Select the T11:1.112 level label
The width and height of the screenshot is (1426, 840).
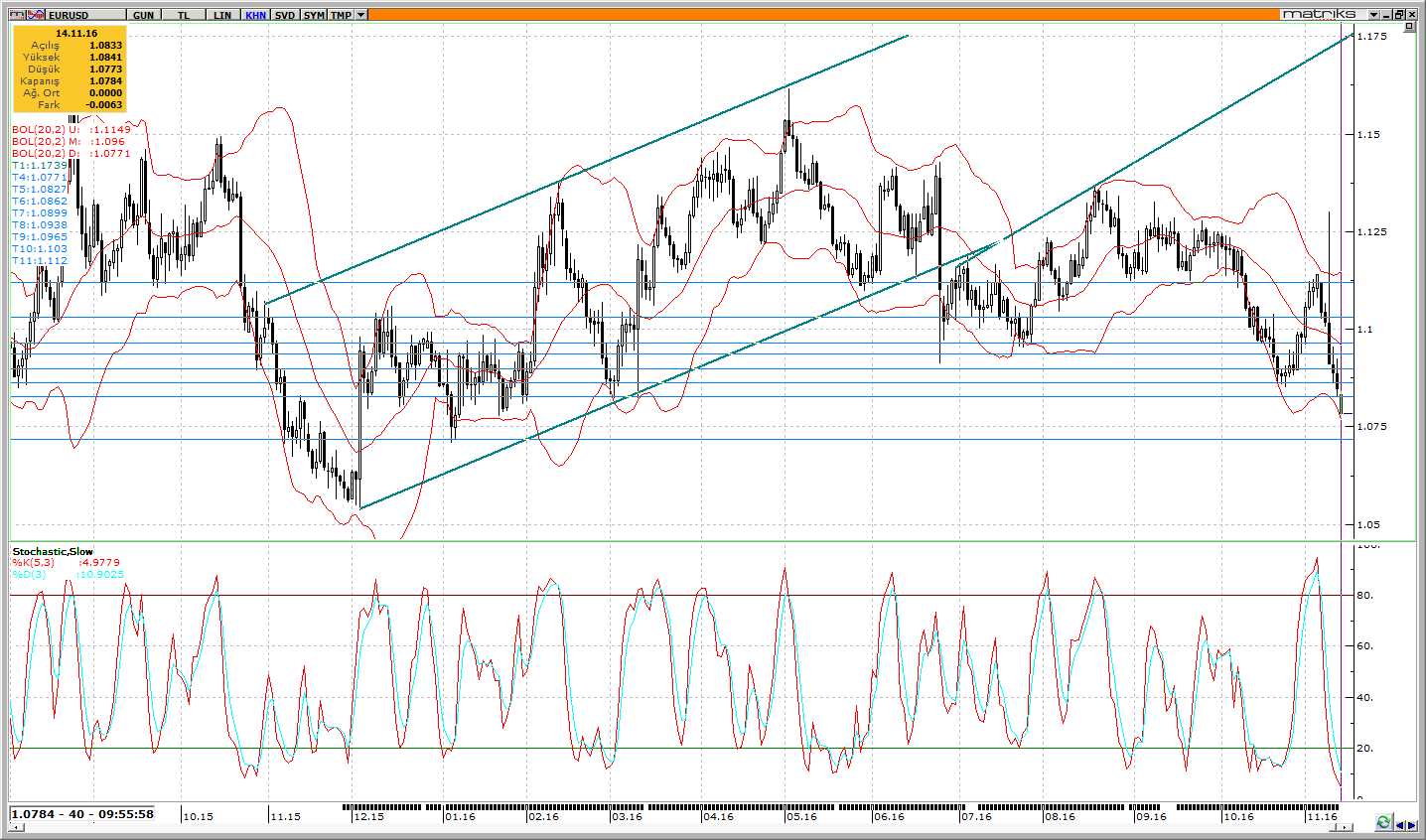[x=40, y=261]
